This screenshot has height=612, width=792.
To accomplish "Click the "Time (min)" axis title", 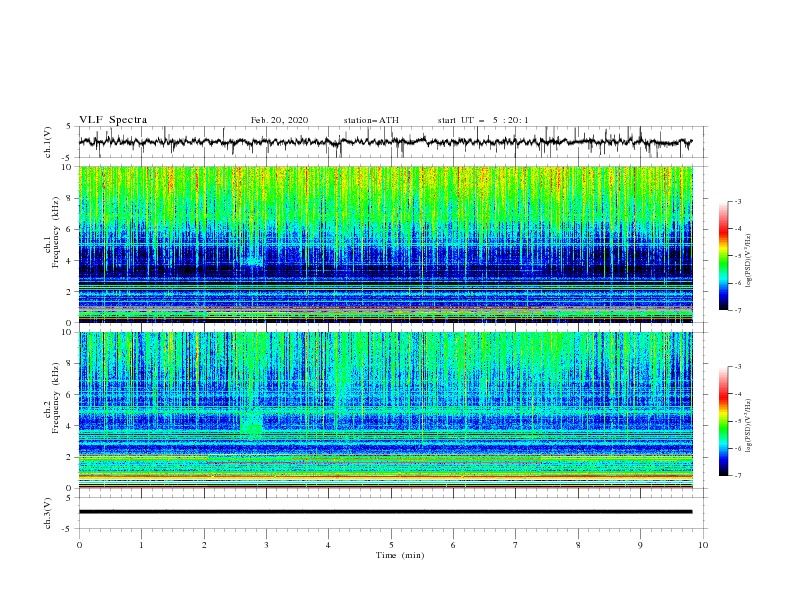I will (x=400, y=555).
